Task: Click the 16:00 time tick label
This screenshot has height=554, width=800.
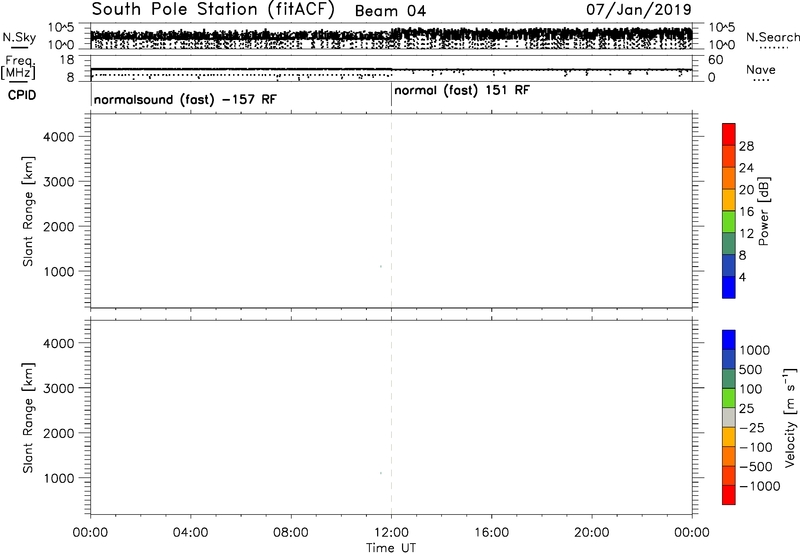Action: click(491, 533)
